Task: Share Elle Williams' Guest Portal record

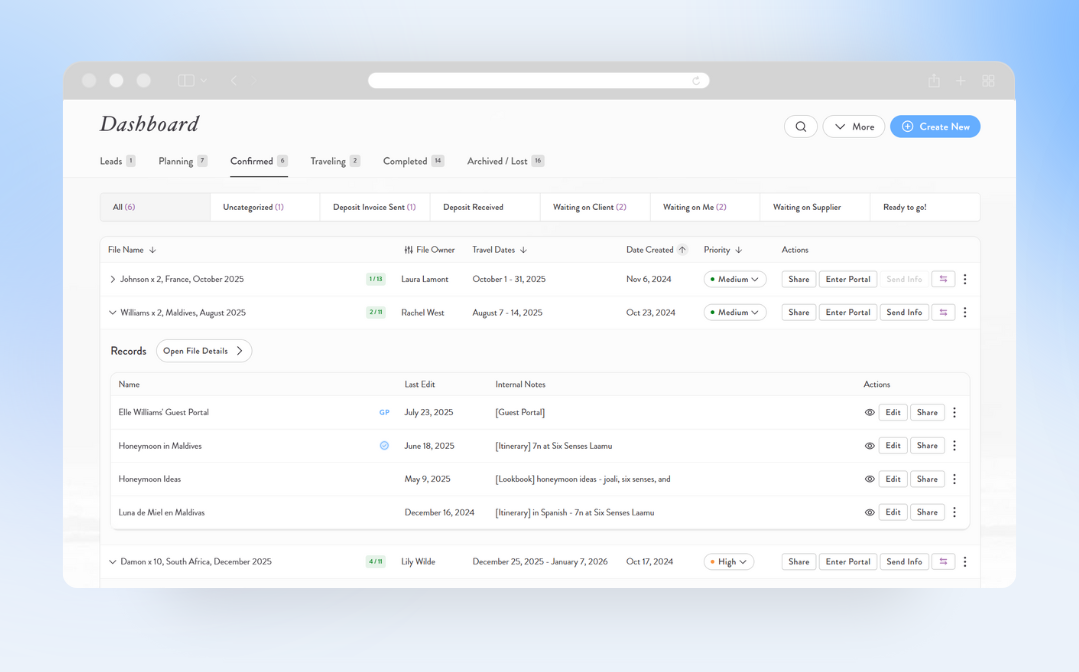Action: pyautogui.click(x=927, y=413)
